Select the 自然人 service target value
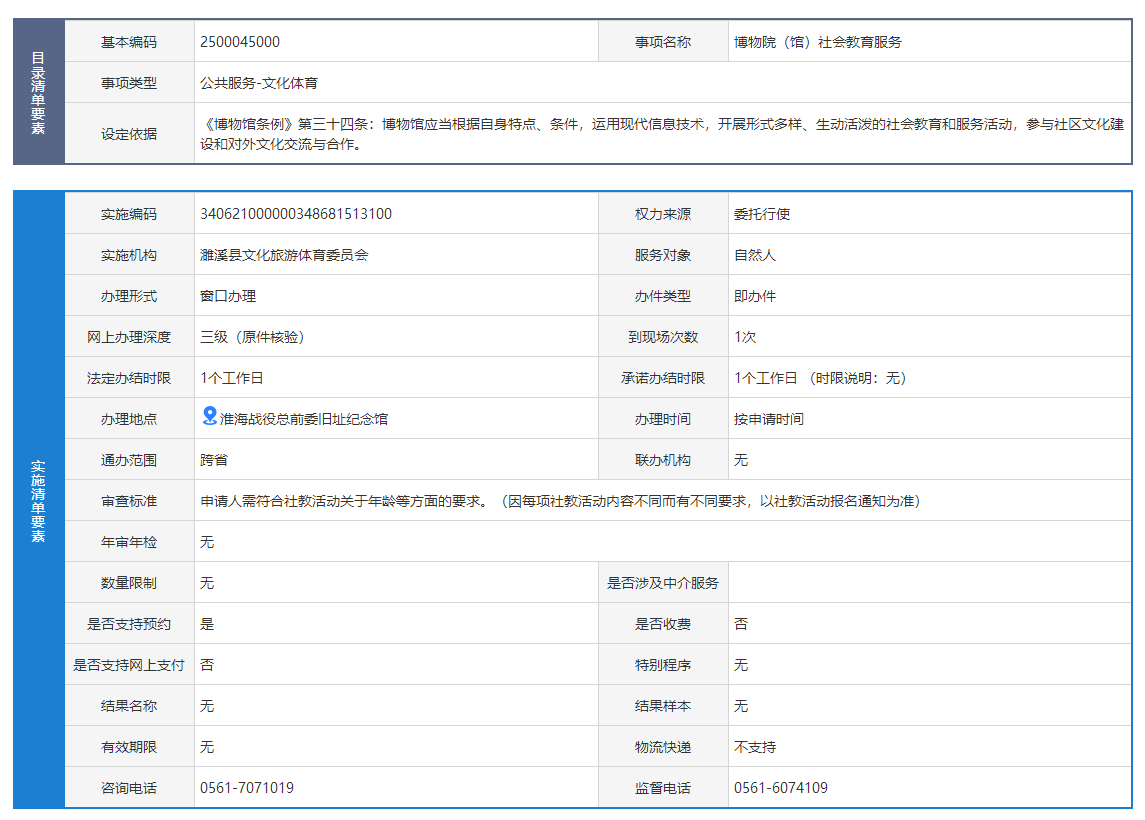1145x820 pixels. (x=755, y=255)
